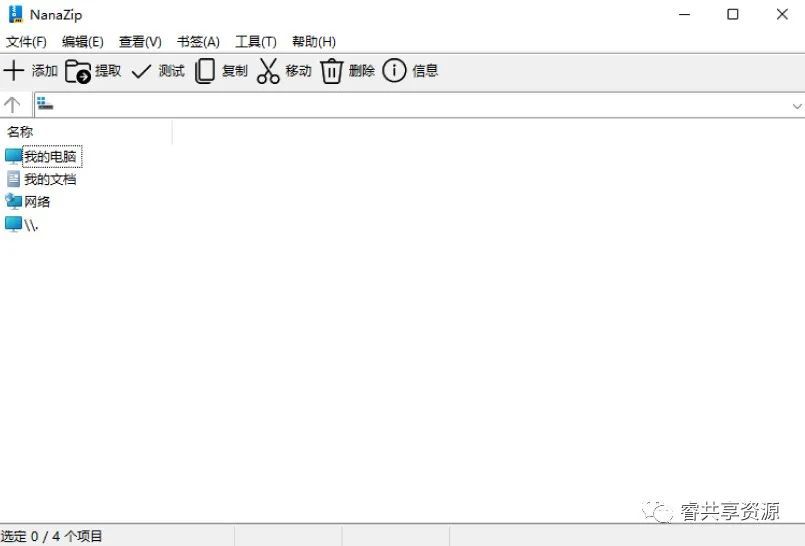Click the Info (信息) circle icon
Viewport: 805px width, 546px height.
pos(395,71)
